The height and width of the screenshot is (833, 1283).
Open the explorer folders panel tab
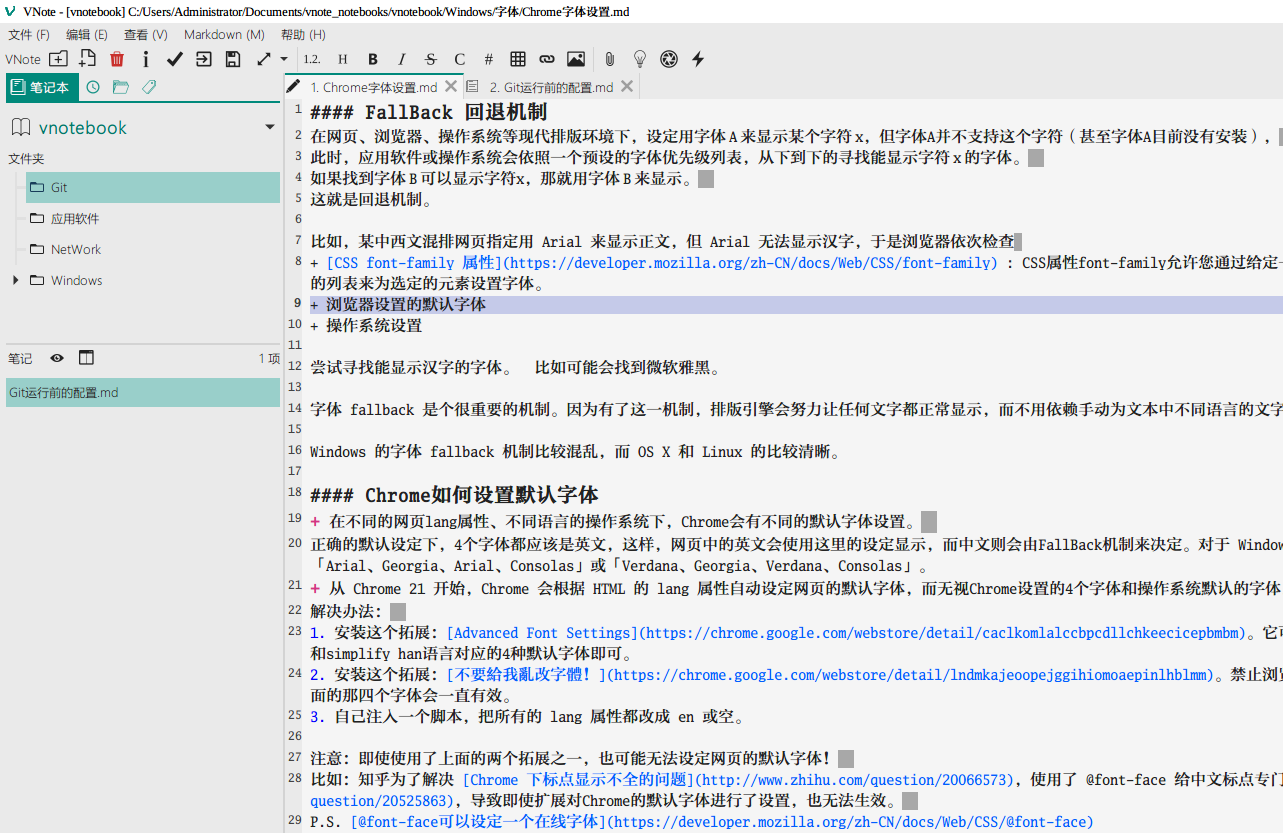tap(121, 87)
